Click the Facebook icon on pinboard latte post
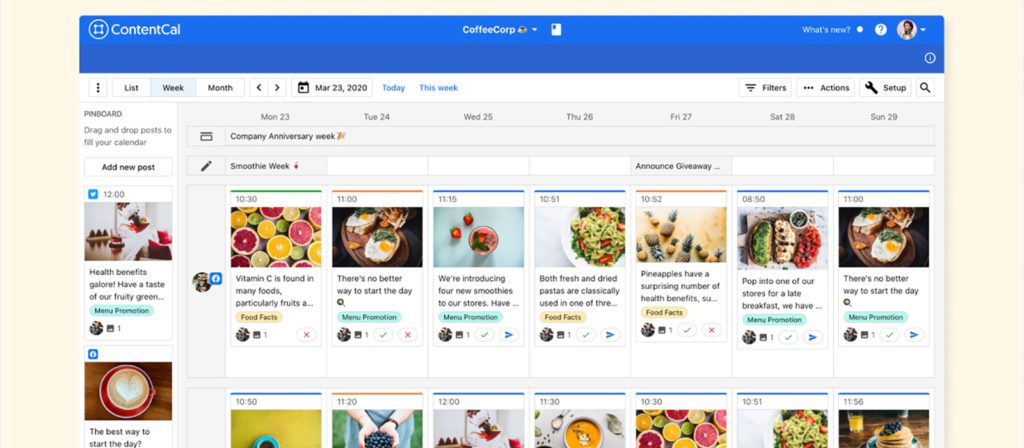Image resolution: width=1024 pixels, height=448 pixels. [93, 354]
